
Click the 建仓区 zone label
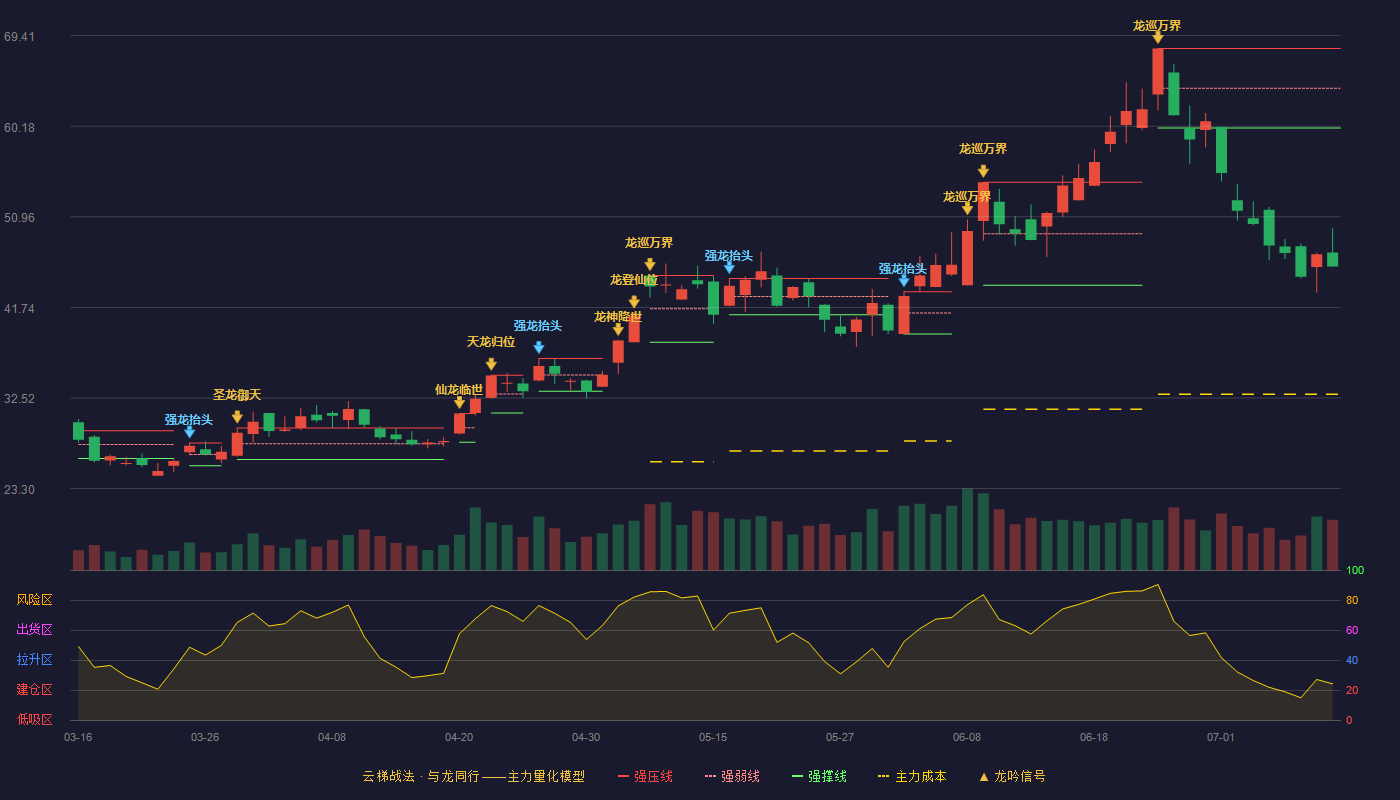(x=34, y=690)
